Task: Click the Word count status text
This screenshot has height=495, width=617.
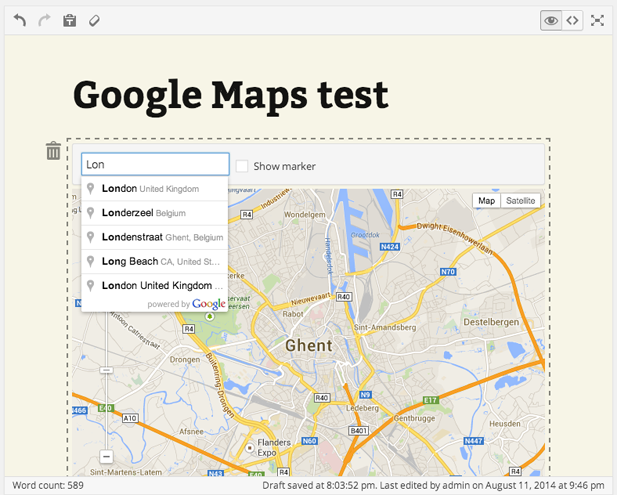Action: (x=48, y=485)
